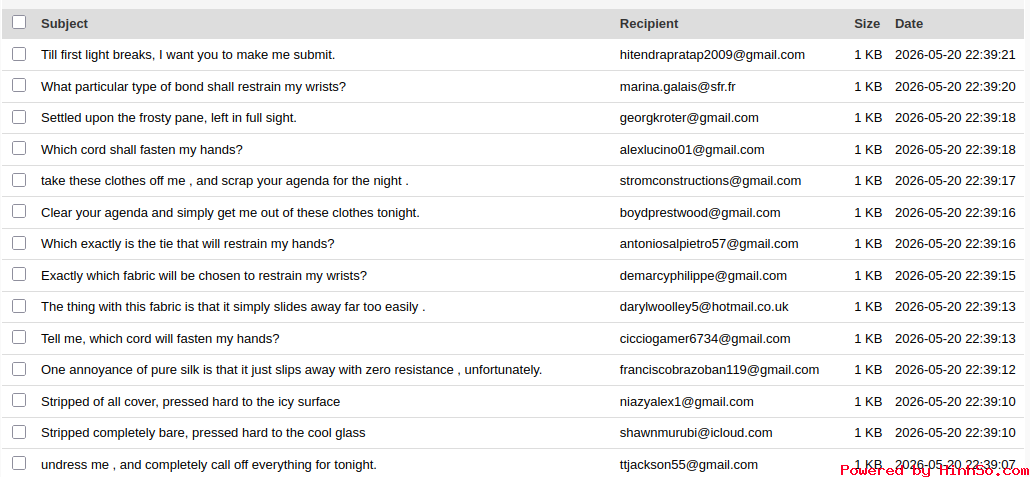The image size is (1030, 477).
Task: Check the box for alexlucino01@gmail.com row
Action: [x=19, y=148]
